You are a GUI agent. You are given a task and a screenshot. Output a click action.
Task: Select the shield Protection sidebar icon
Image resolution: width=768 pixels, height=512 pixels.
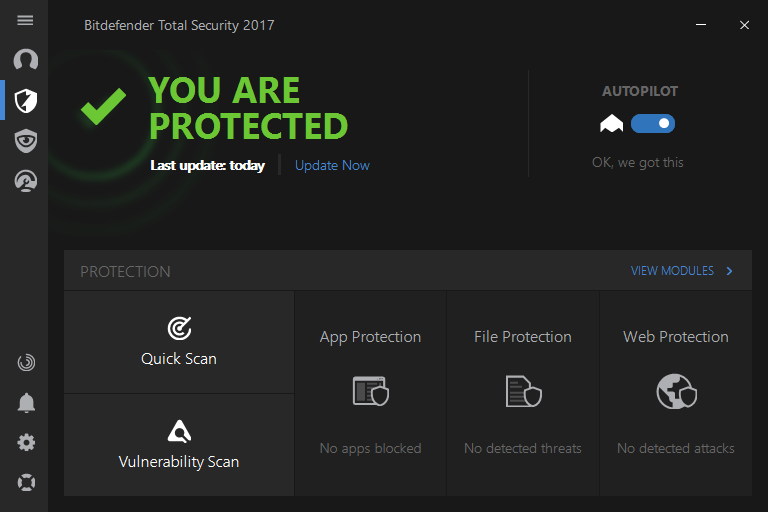[26, 100]
